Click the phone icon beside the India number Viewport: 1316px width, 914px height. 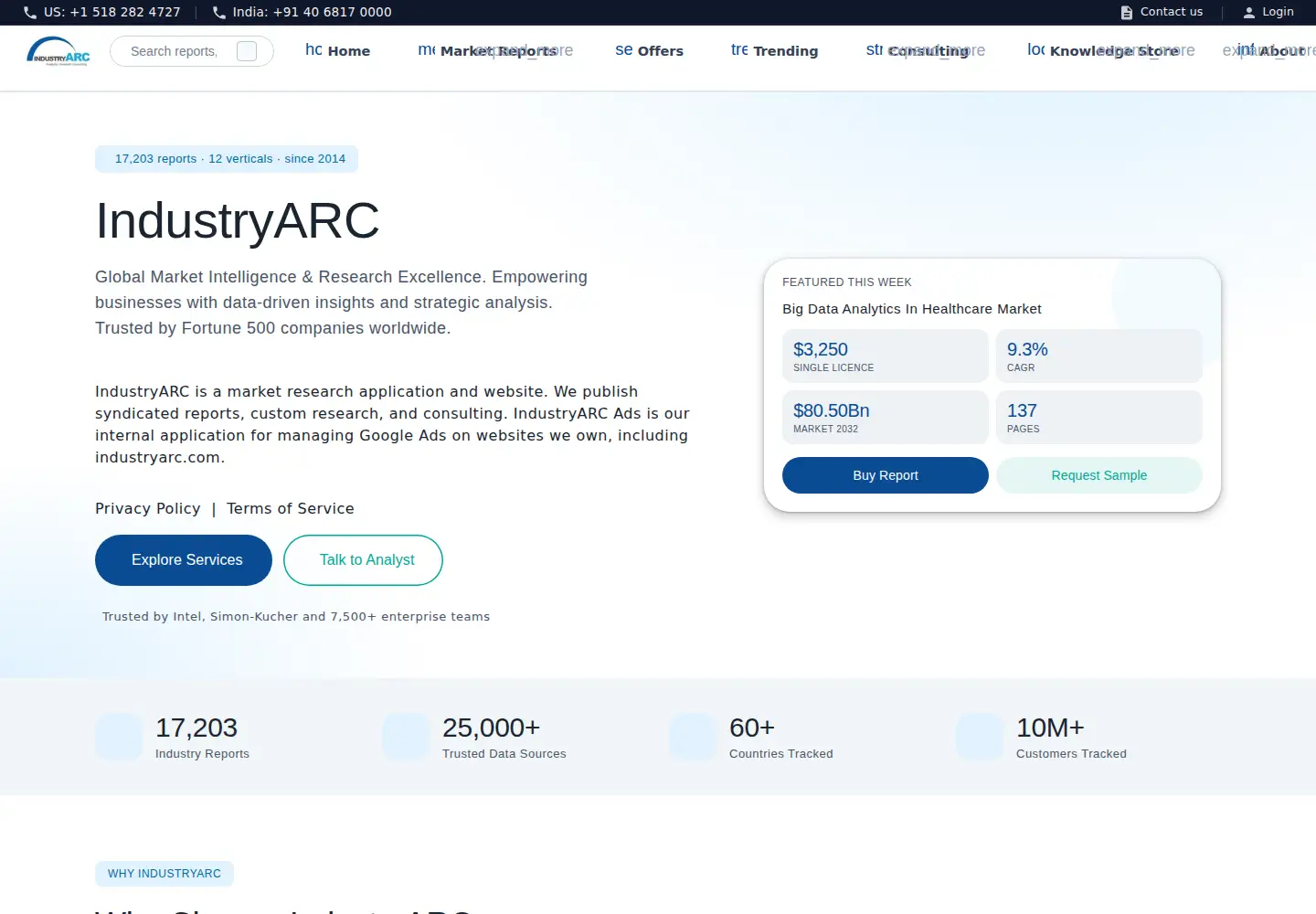pyautogui.click(x=219, y=13)
